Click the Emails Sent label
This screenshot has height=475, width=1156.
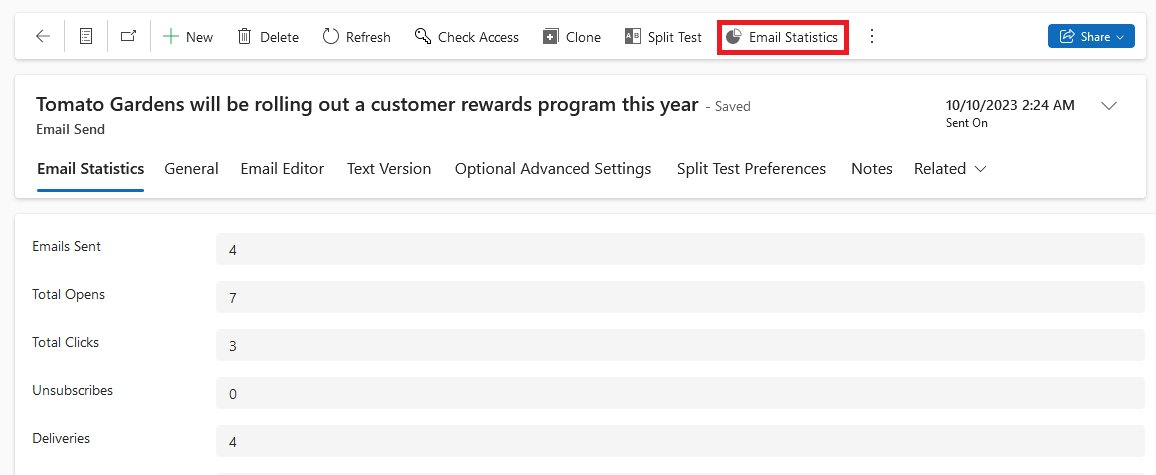(67, 246)
